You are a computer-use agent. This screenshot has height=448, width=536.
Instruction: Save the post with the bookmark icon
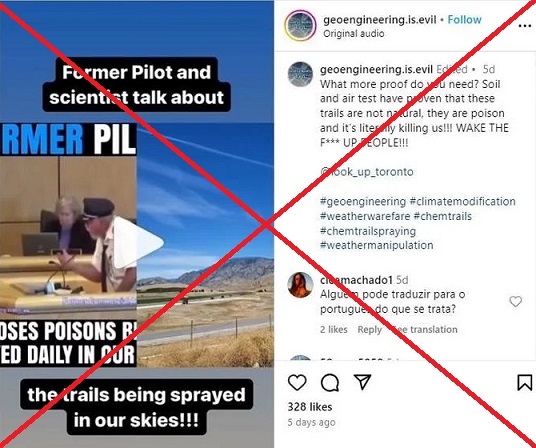tap(524, 382)
